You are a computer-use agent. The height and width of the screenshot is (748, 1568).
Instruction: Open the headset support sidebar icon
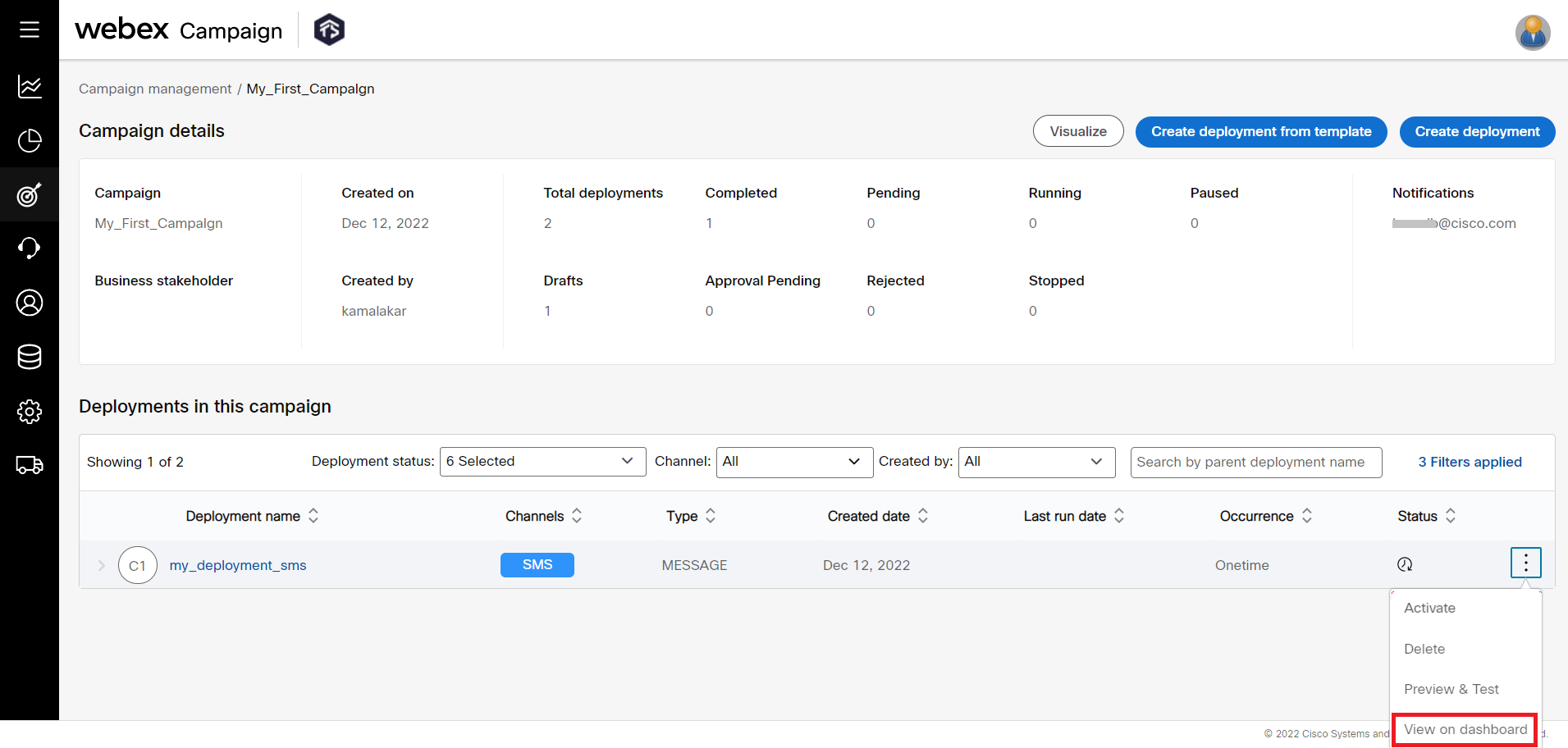coord(29,248)
